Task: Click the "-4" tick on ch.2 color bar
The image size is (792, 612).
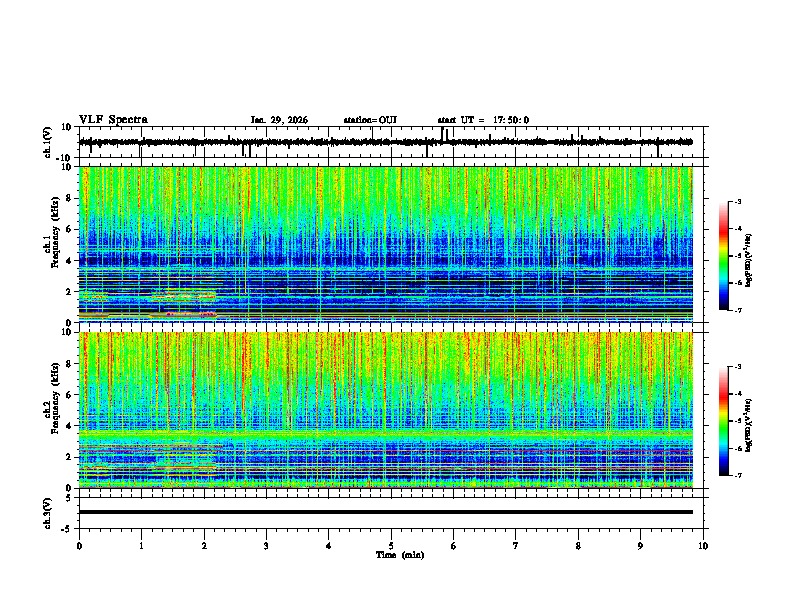Action: point(737,394)
